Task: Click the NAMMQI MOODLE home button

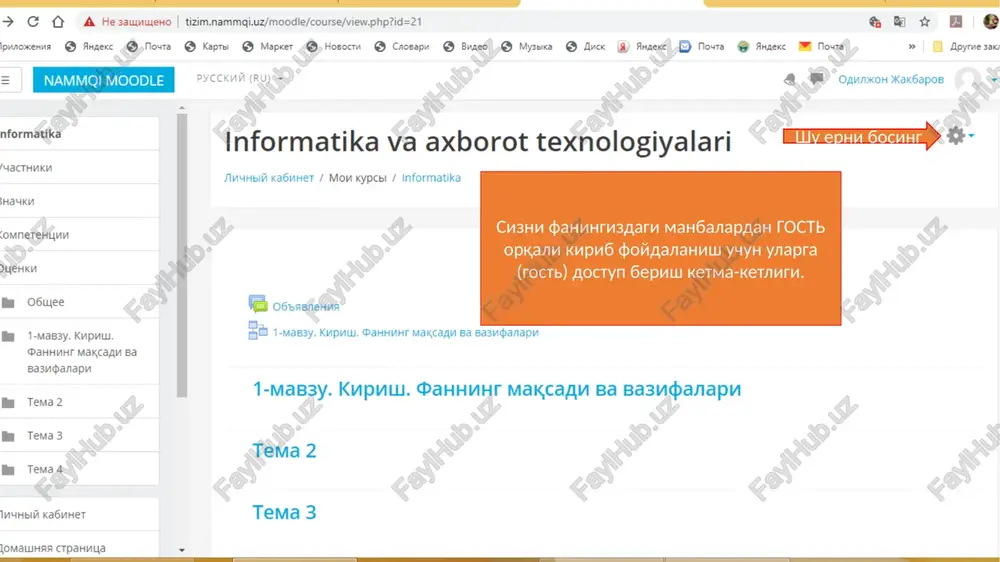Action: 103,80
